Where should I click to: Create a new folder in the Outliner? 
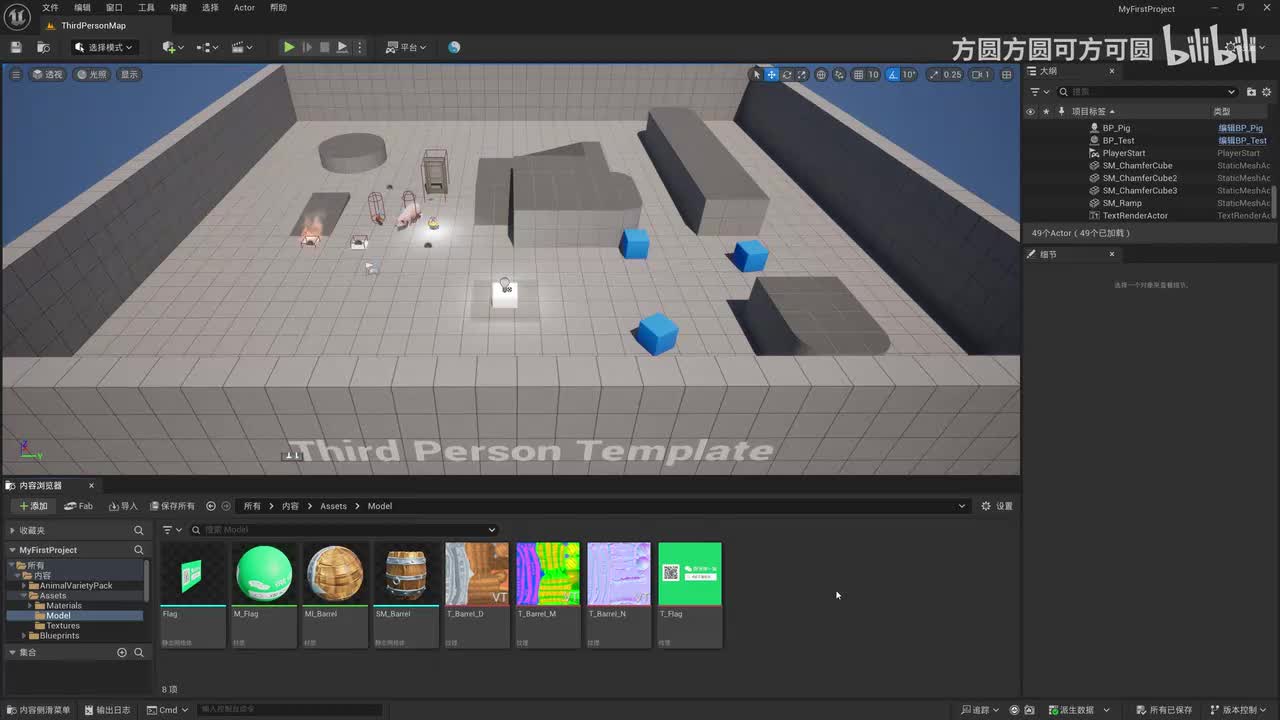point(1251,92)
